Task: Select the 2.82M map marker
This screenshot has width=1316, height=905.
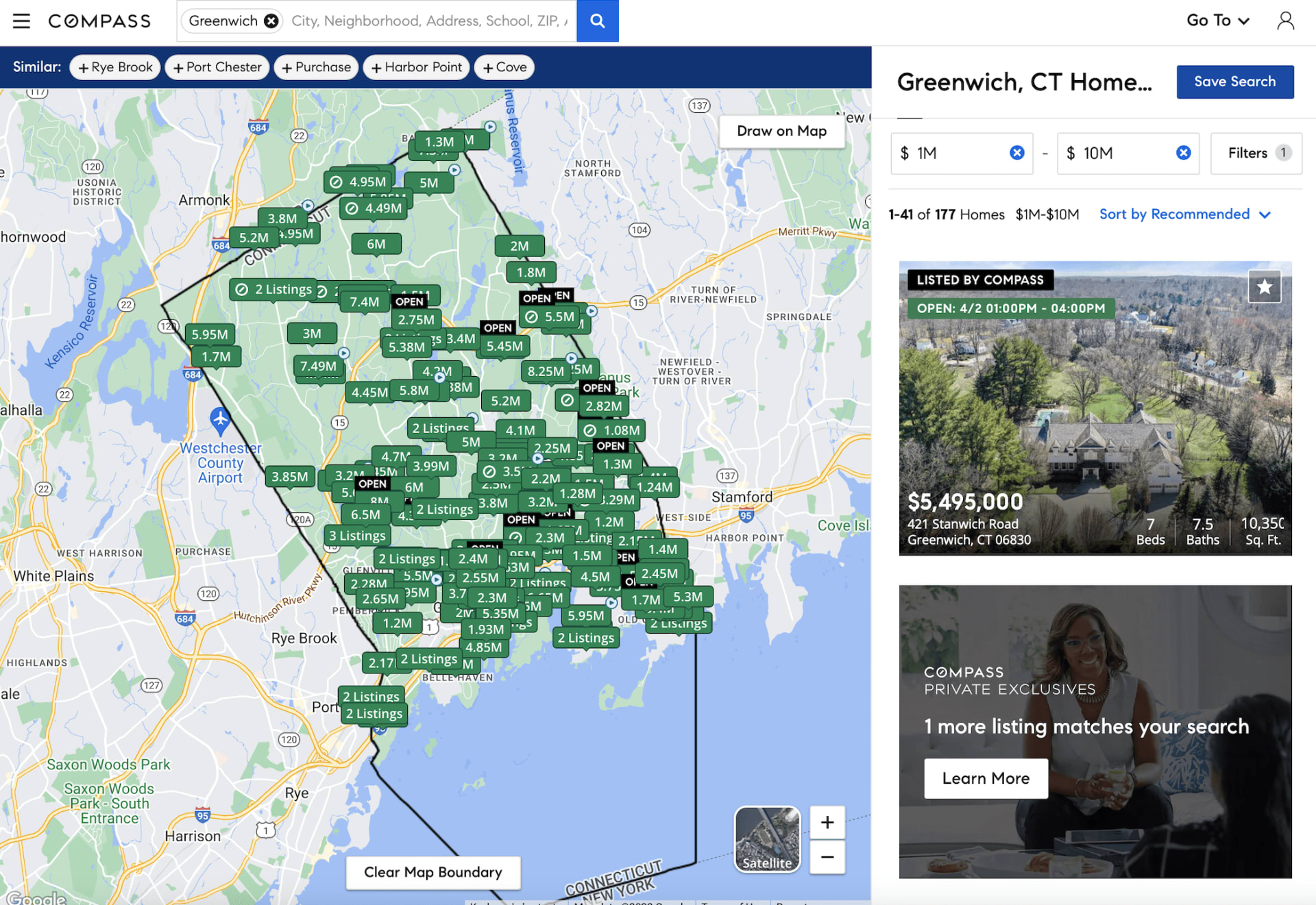Action: click(x=603, y=406)
